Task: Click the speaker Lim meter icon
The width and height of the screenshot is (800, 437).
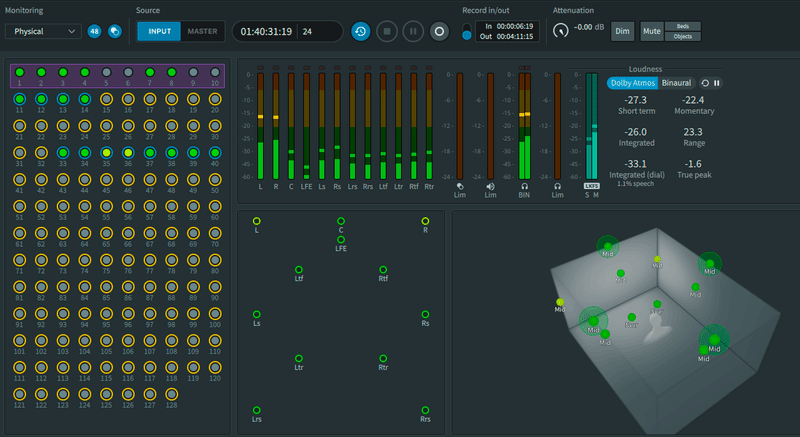Action: click(x=490, y=187)
